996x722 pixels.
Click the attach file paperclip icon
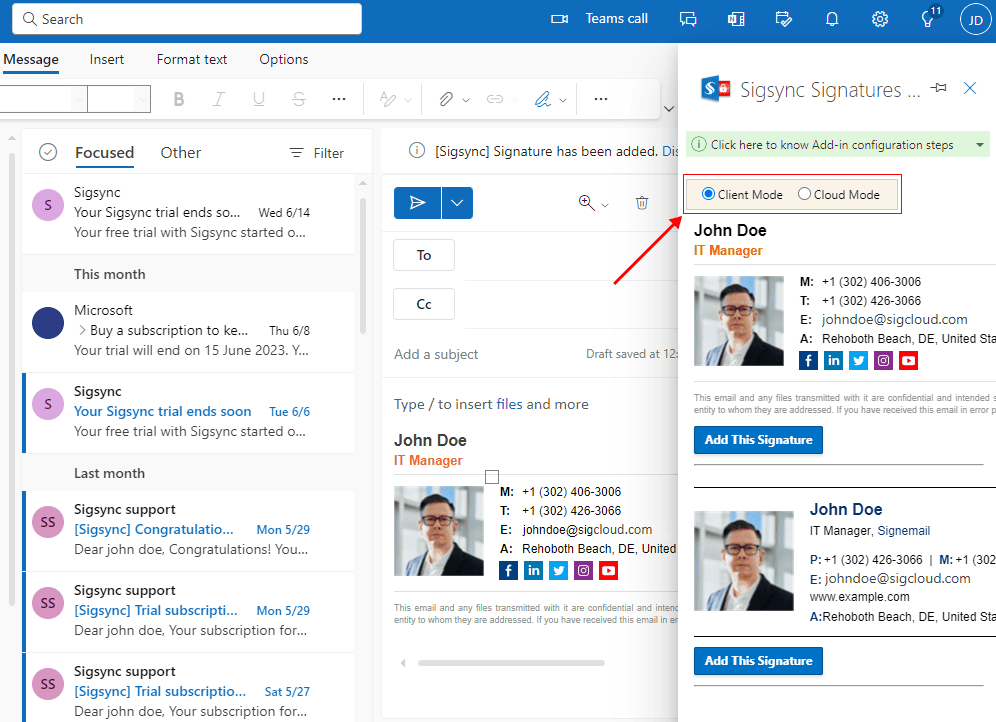pos(446,99)
